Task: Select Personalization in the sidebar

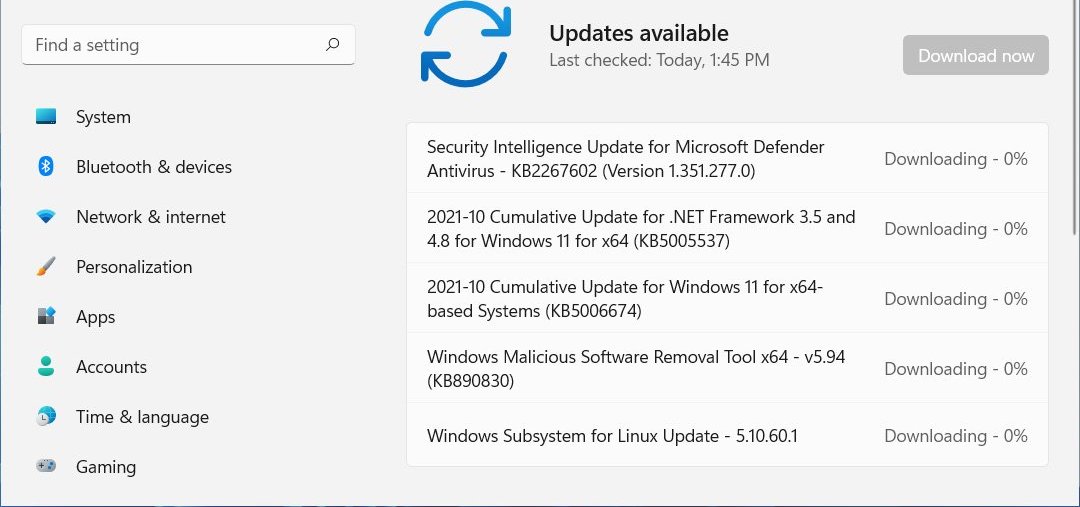Action: (x=134, y=267)
